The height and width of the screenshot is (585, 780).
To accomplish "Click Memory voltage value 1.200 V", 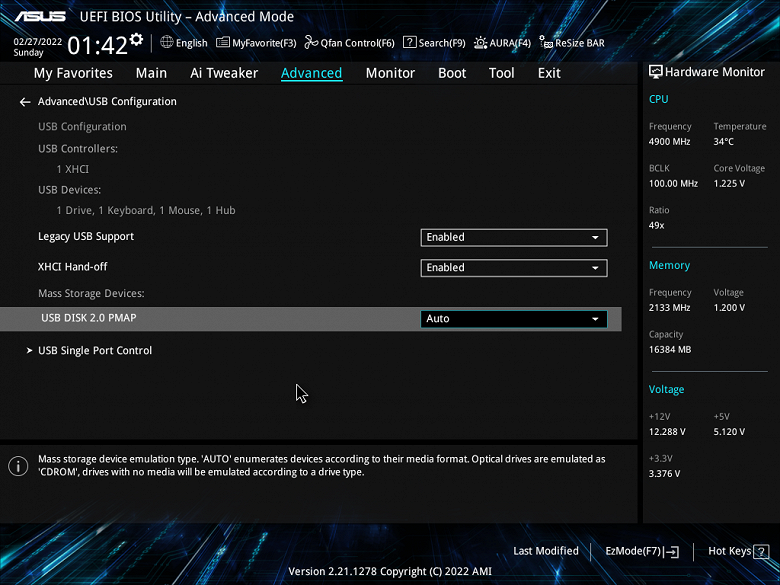I will click(729, 308).
